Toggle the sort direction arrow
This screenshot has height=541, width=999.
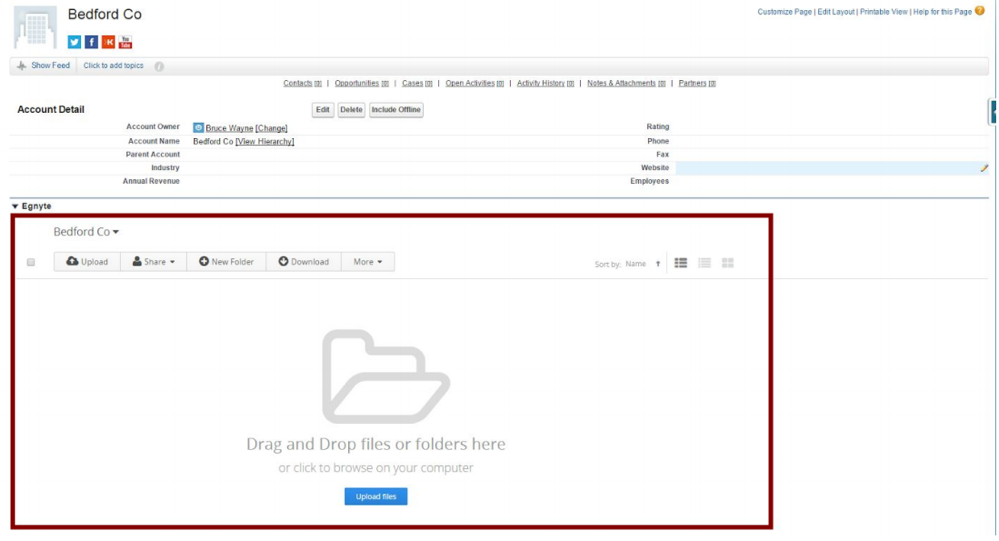click(658, 264)
